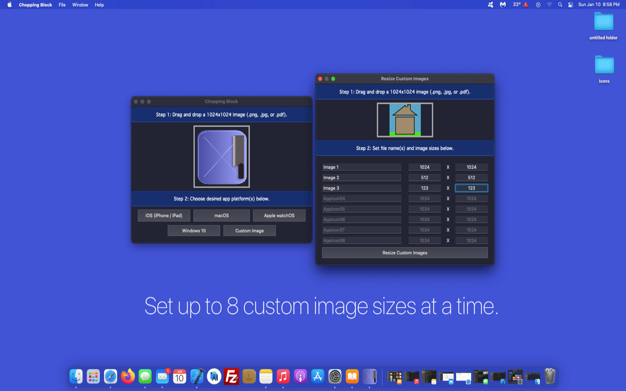Open FileZilla in the dock
Viewport: 626px width, 391px height.
click(x=231, y=376)
